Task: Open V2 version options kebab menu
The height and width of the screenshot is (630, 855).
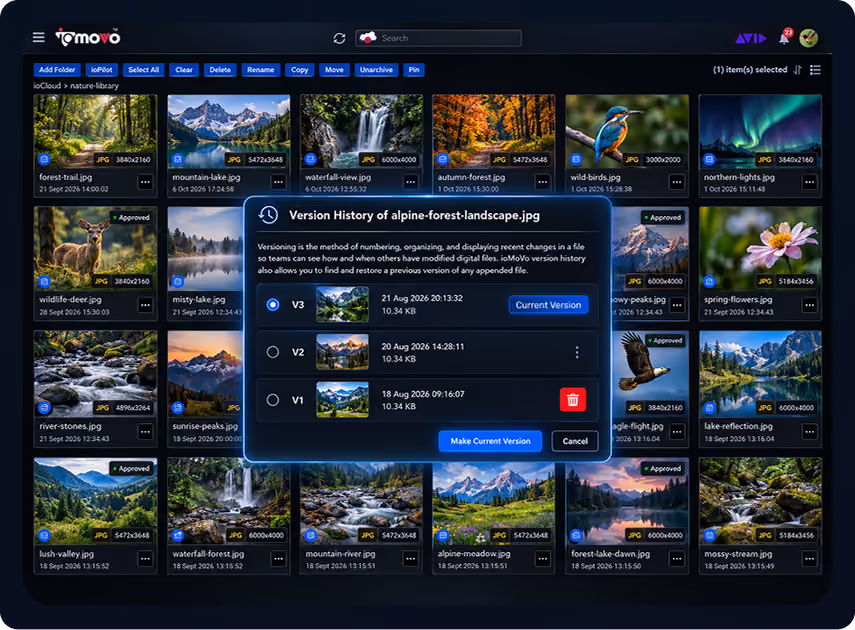Action: [577, 352]
